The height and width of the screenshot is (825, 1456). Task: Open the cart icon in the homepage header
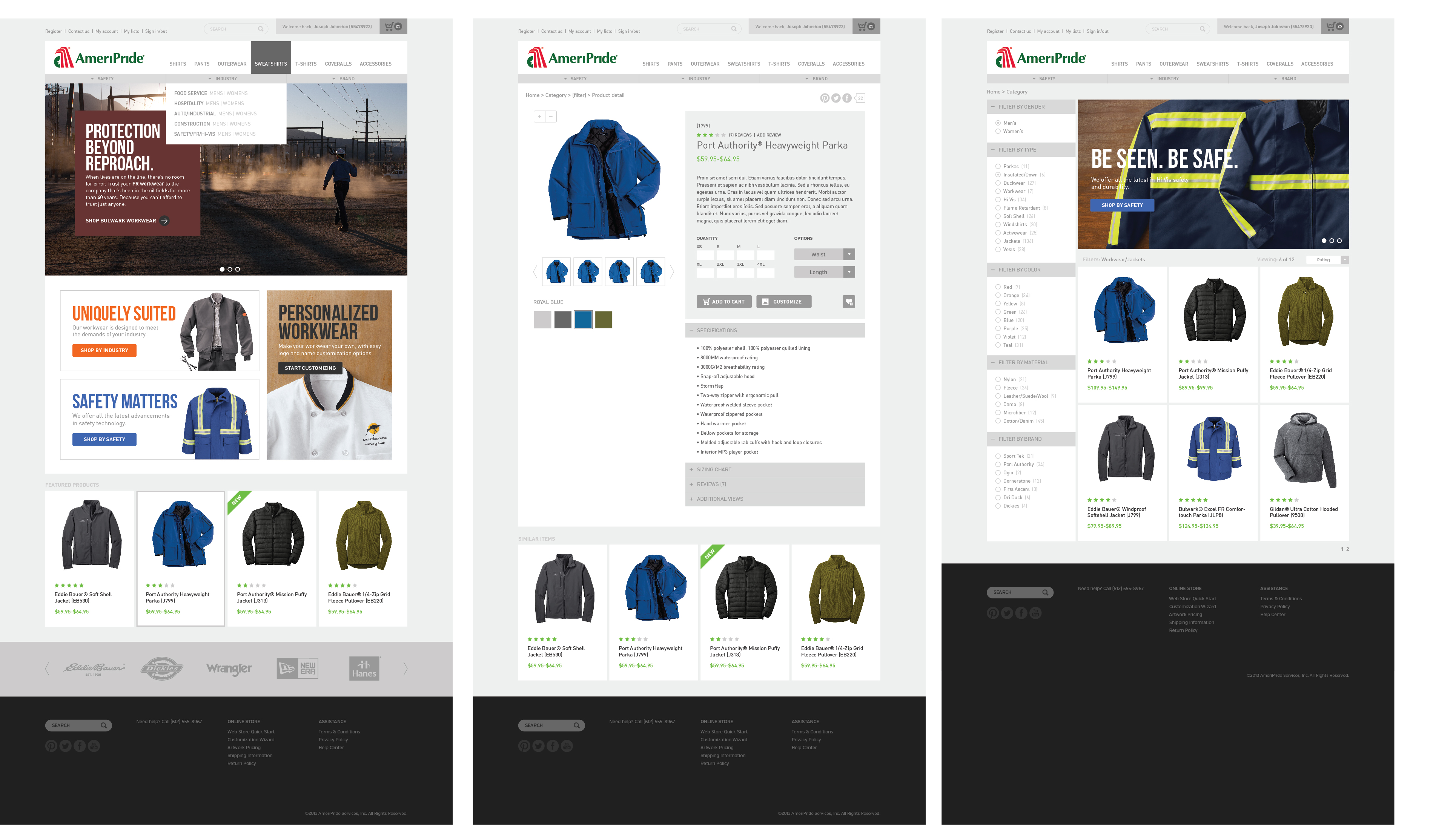393,26
